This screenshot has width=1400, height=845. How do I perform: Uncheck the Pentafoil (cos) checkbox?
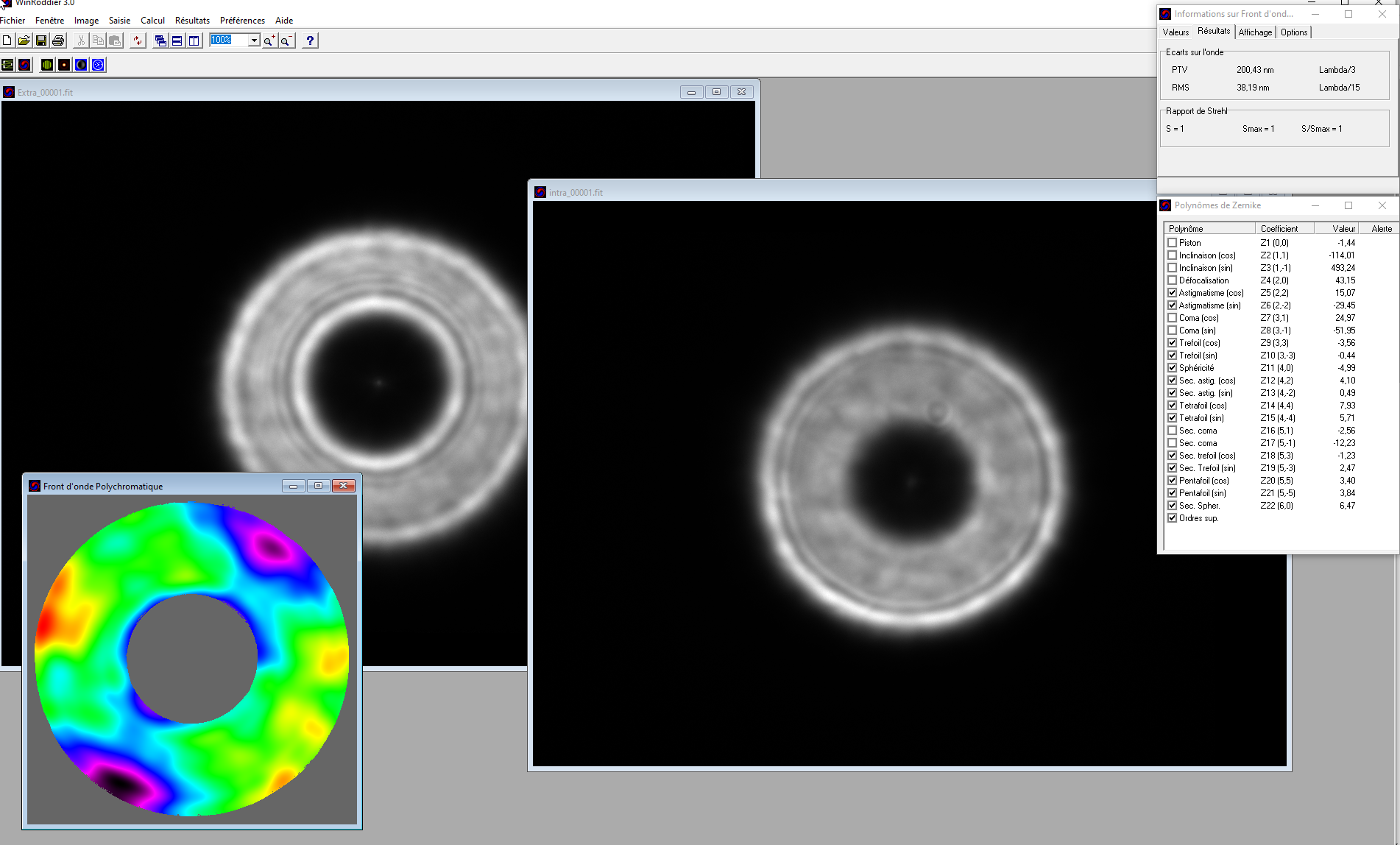pyautogui.click(x=1173, y=481)
